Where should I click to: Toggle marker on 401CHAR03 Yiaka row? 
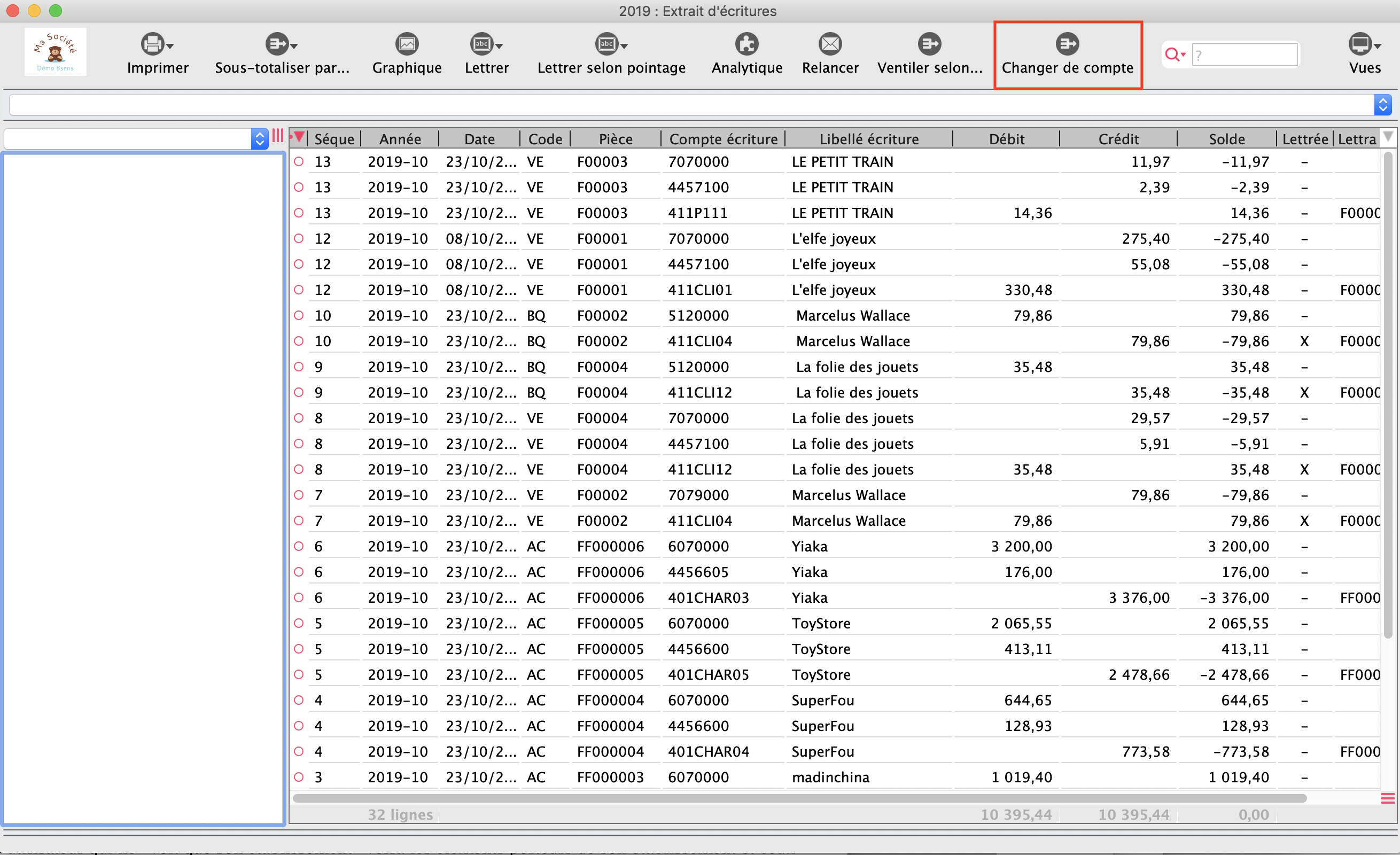[299, 597]
